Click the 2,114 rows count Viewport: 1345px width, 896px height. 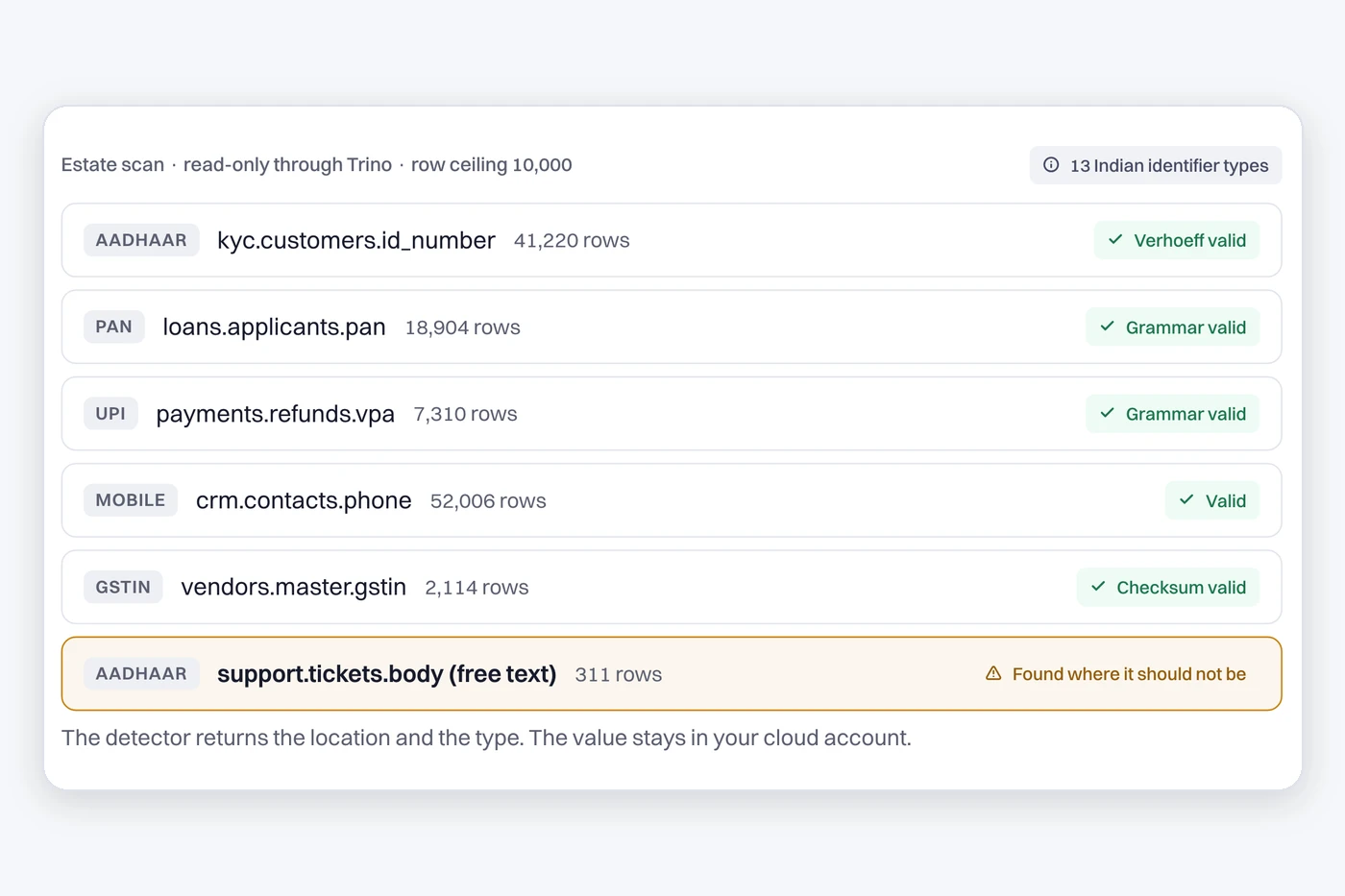click(x=477, y=587)
